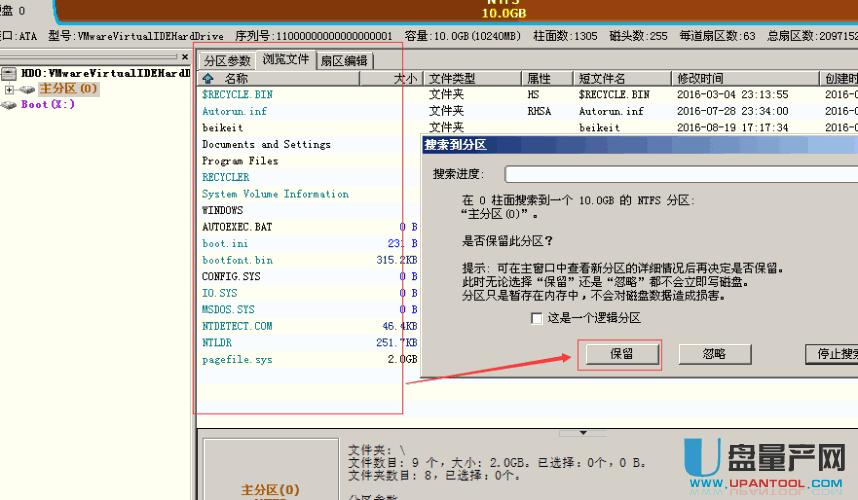Select the 浏览文件 tab
The height and width of the screenshot is (500, 858).
pos(286,60)
